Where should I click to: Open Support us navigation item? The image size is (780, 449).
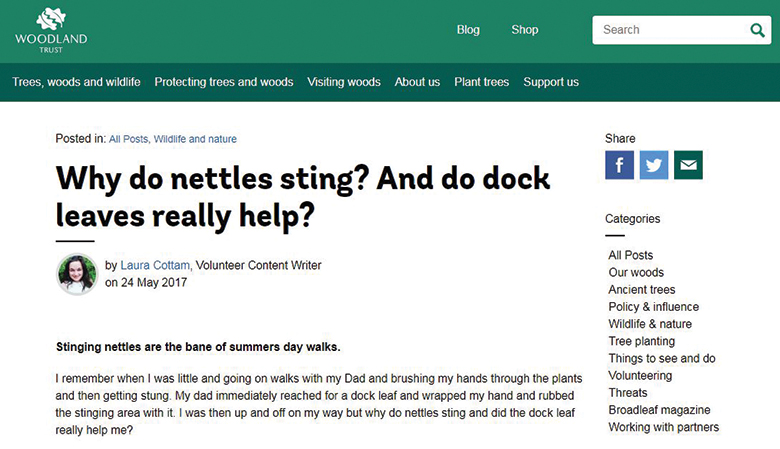551,82
